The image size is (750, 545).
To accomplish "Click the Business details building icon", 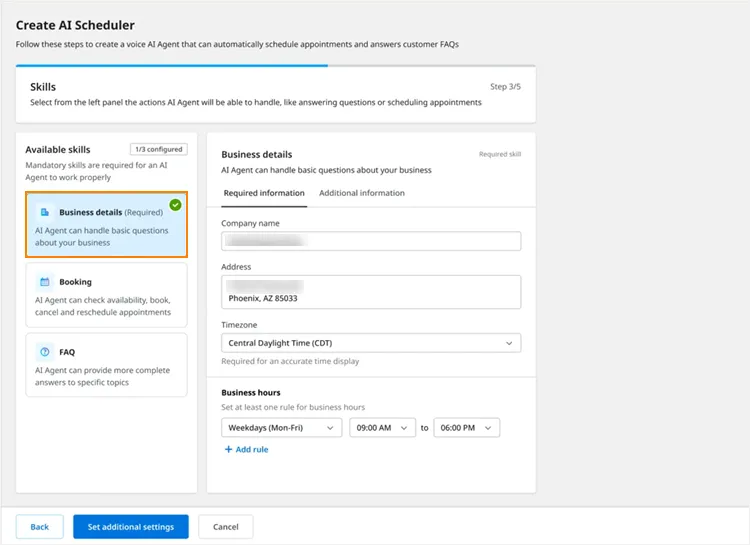I will 44,212.
